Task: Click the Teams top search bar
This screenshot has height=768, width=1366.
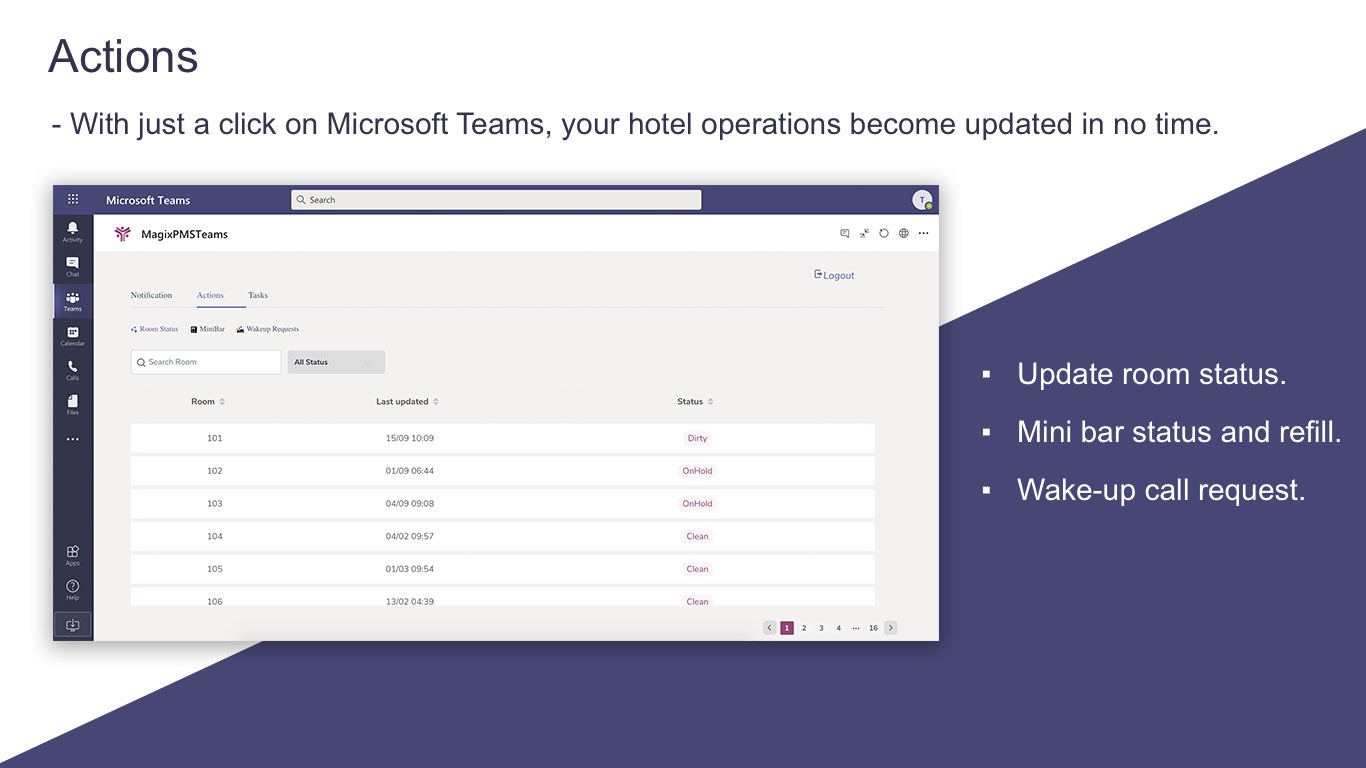Action: tap(496, 200)
